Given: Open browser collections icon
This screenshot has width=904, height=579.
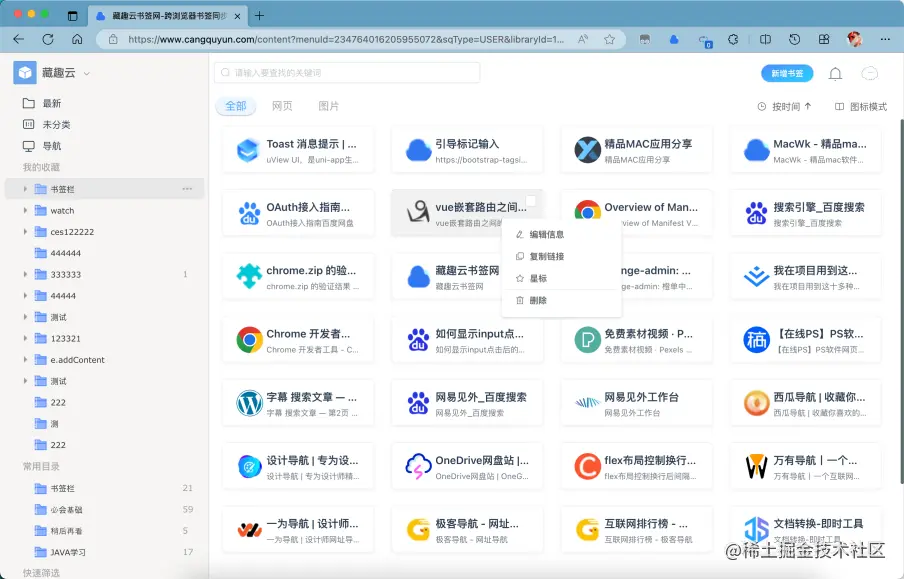Looking at the screenshot, I should click(x=824, y=39).
